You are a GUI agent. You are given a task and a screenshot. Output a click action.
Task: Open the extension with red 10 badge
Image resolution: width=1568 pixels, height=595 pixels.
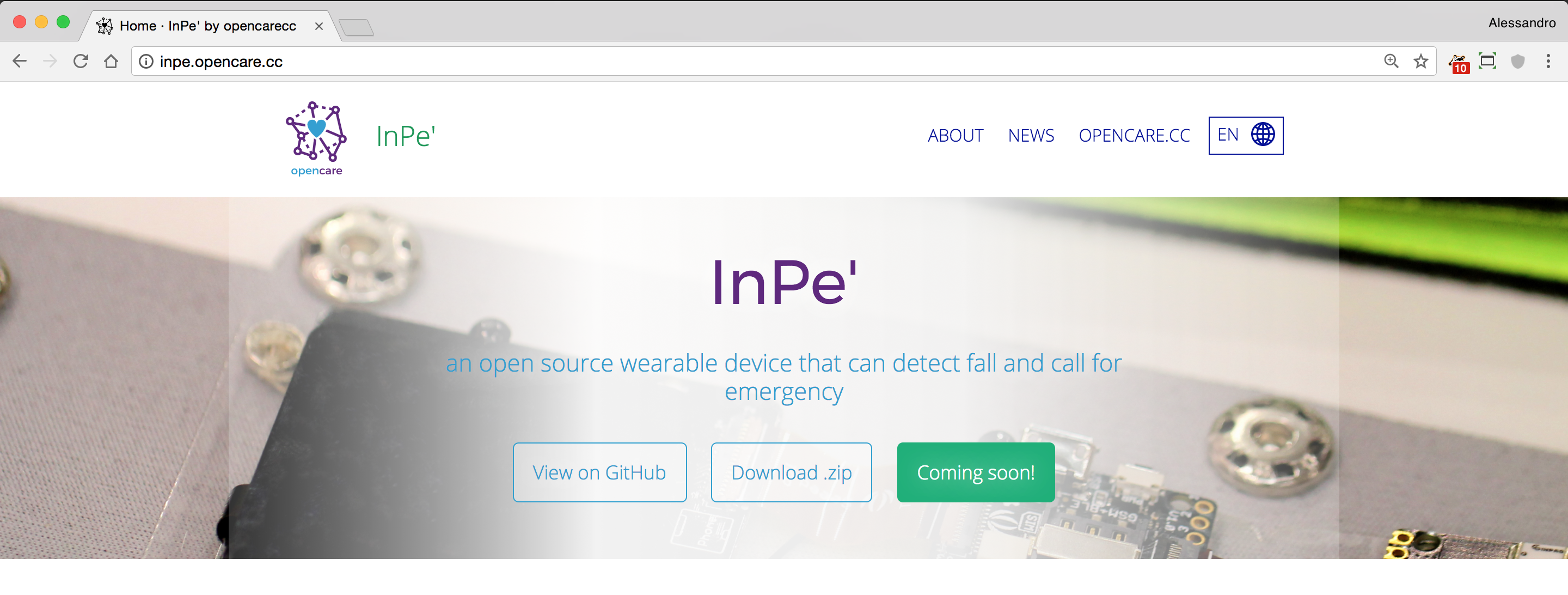[x=1459, y=63]
